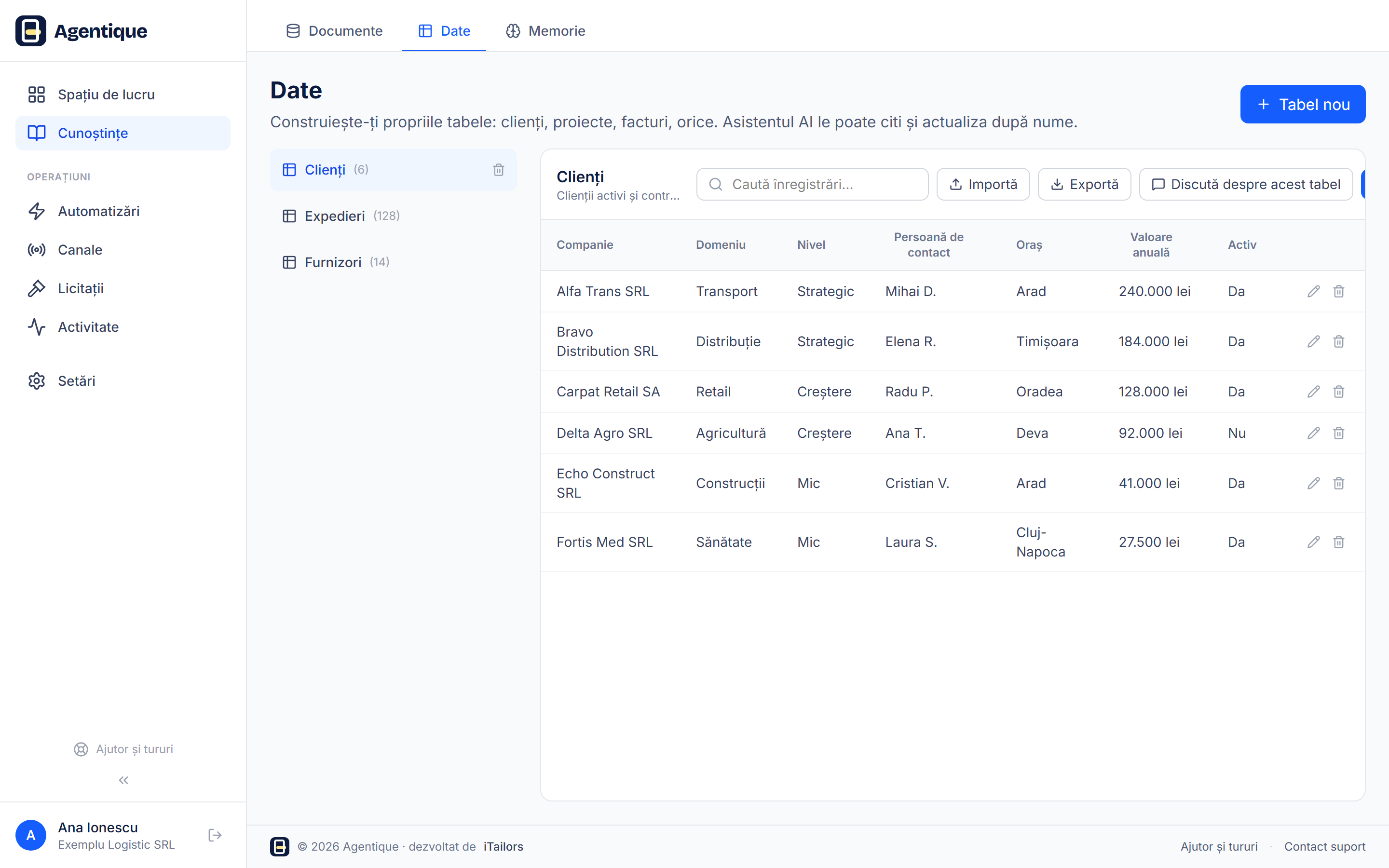Edit the Alfa Trans SRL row
The height and width of the screenshot is (868, 1389).
pos(1313,291)
